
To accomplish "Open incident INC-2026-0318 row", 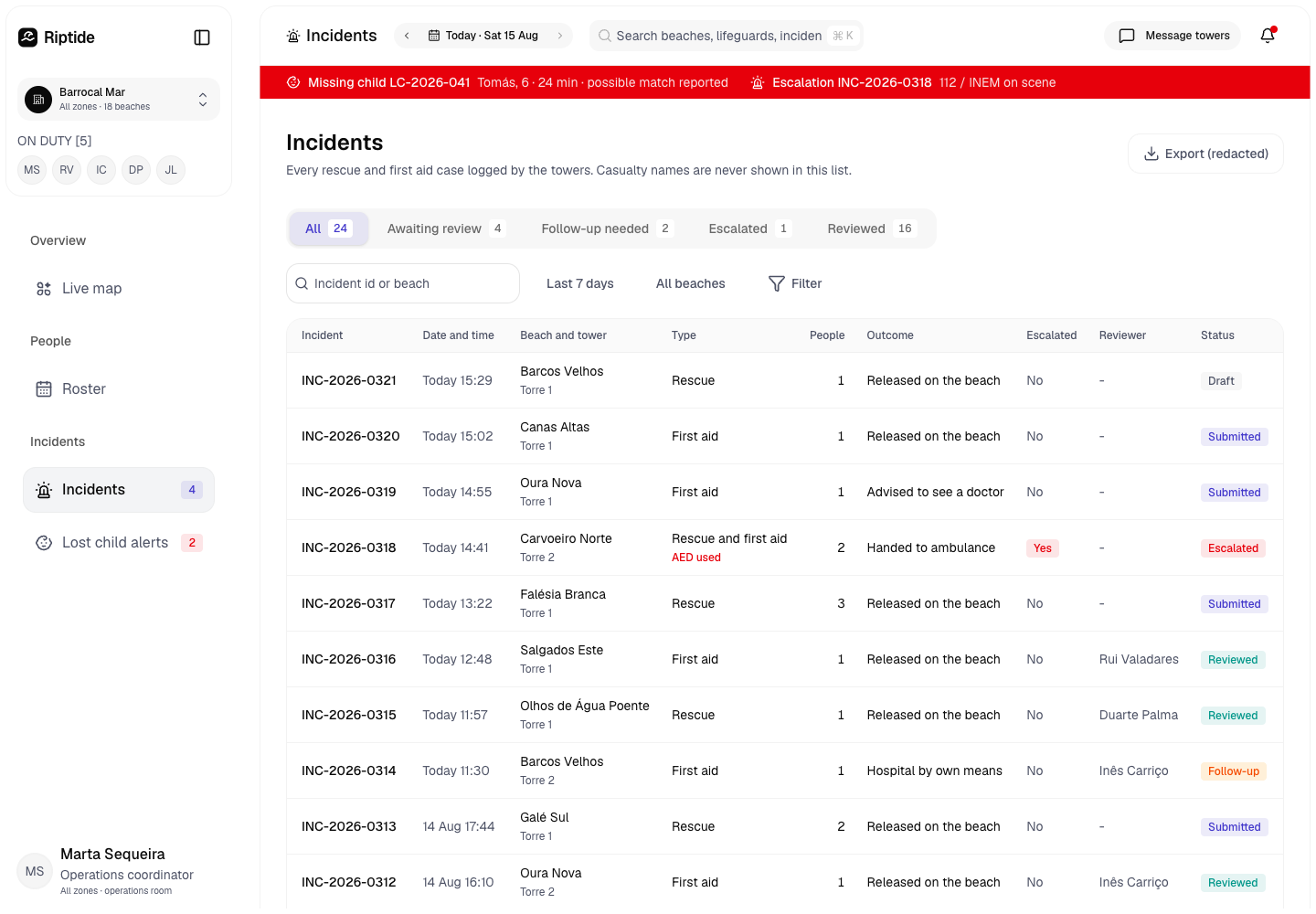I will coord(785,548).
